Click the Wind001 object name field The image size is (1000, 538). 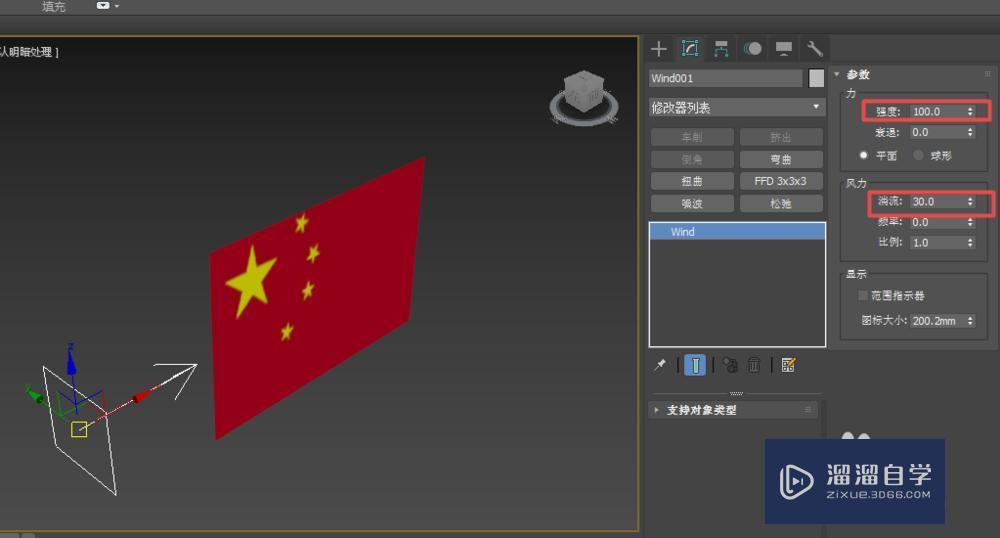point(726,78)
